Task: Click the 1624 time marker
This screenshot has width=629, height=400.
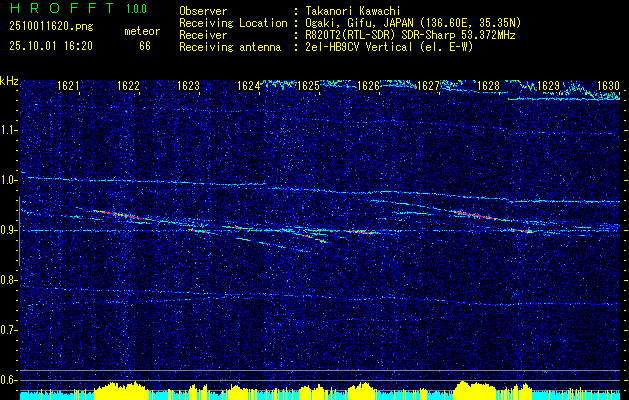Action: (x=248, y=85)
